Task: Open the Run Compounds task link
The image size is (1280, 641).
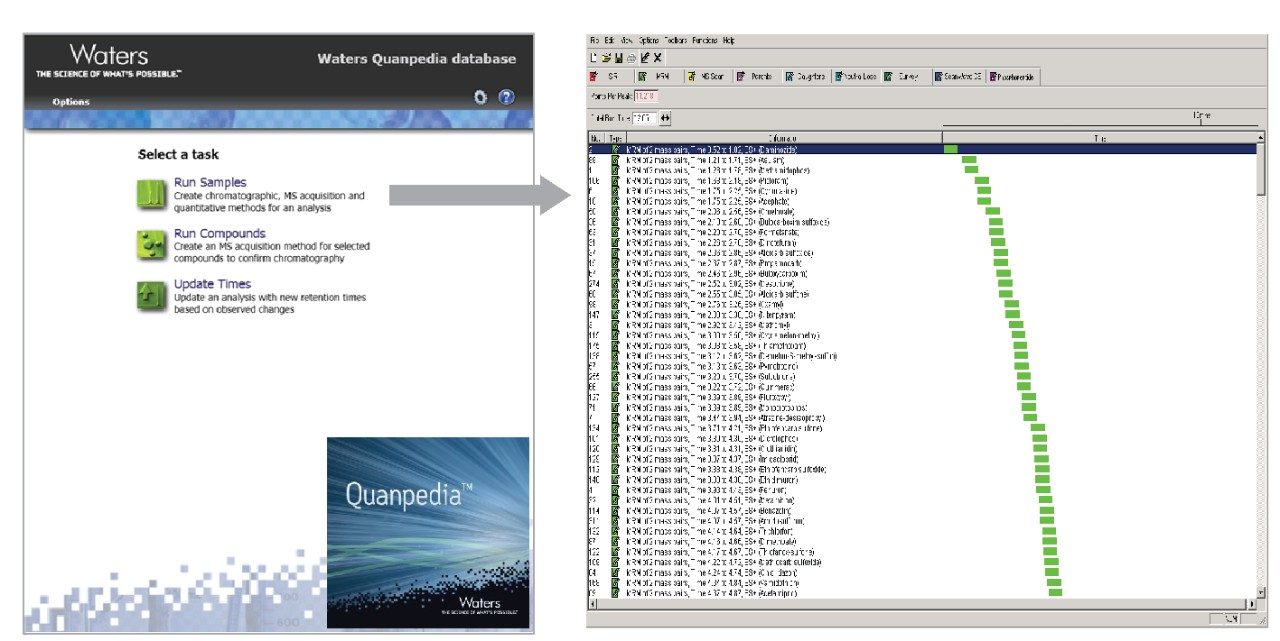Action: 220,234
